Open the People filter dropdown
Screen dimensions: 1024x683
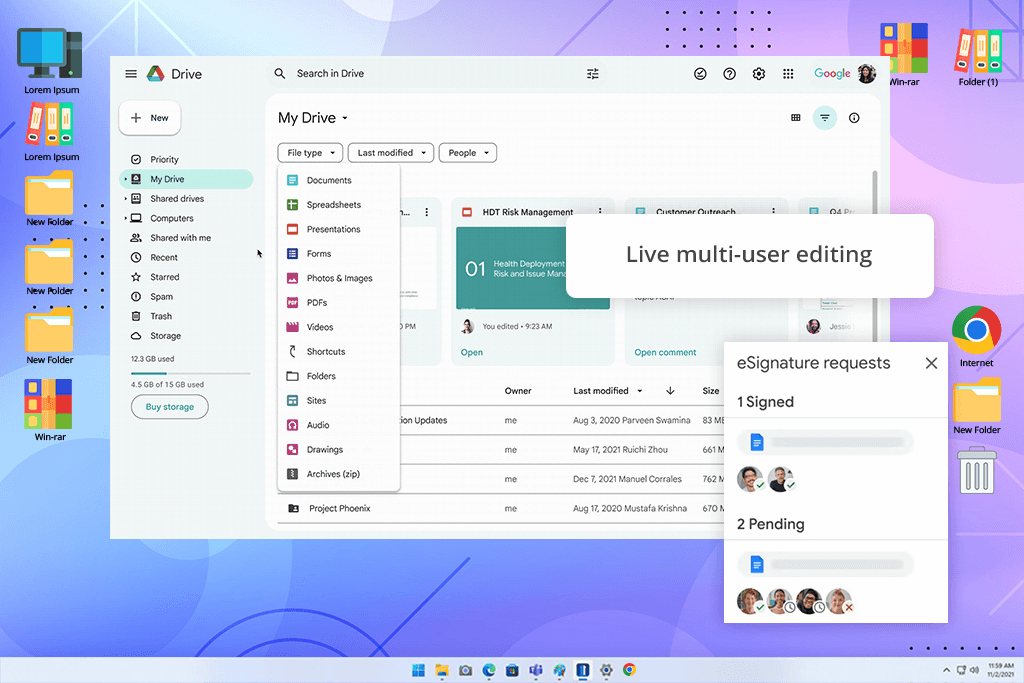click(468, 153)
